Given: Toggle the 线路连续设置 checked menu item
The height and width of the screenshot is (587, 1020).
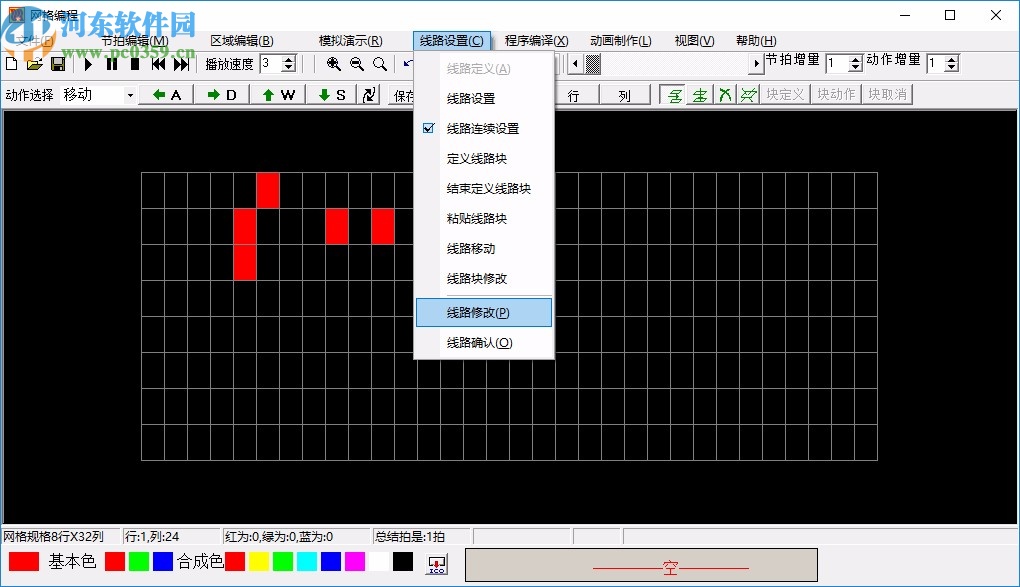Looking at the screenshot, I should [483, 129].
